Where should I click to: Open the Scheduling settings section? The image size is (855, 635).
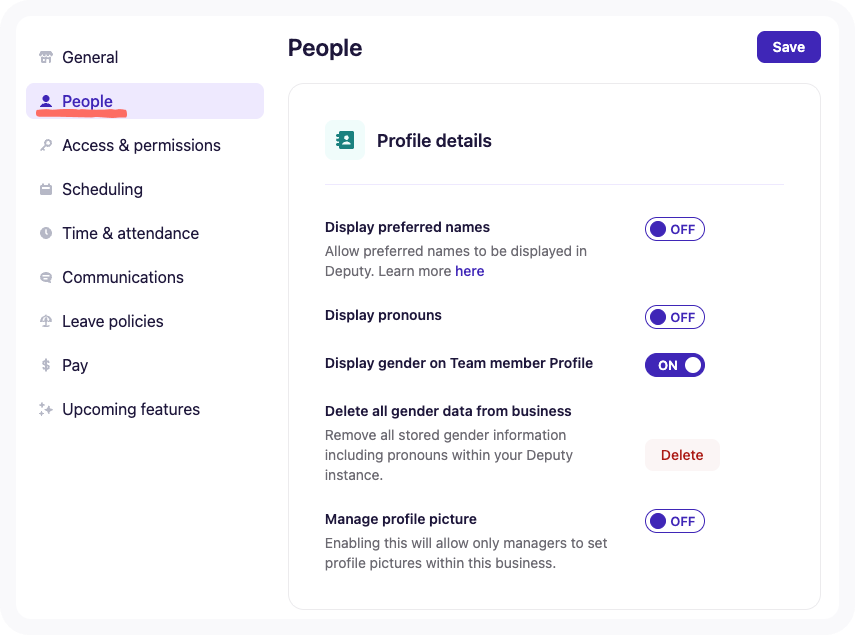point(101,189)
